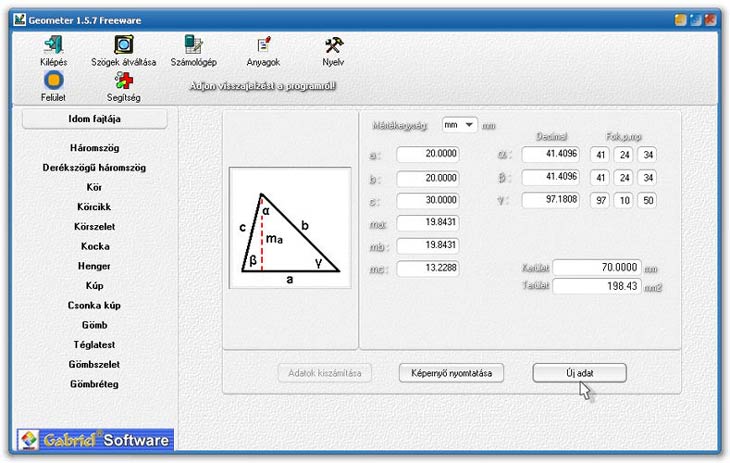Click the side a value field
The image size is (730, 463).
(427, 155)
